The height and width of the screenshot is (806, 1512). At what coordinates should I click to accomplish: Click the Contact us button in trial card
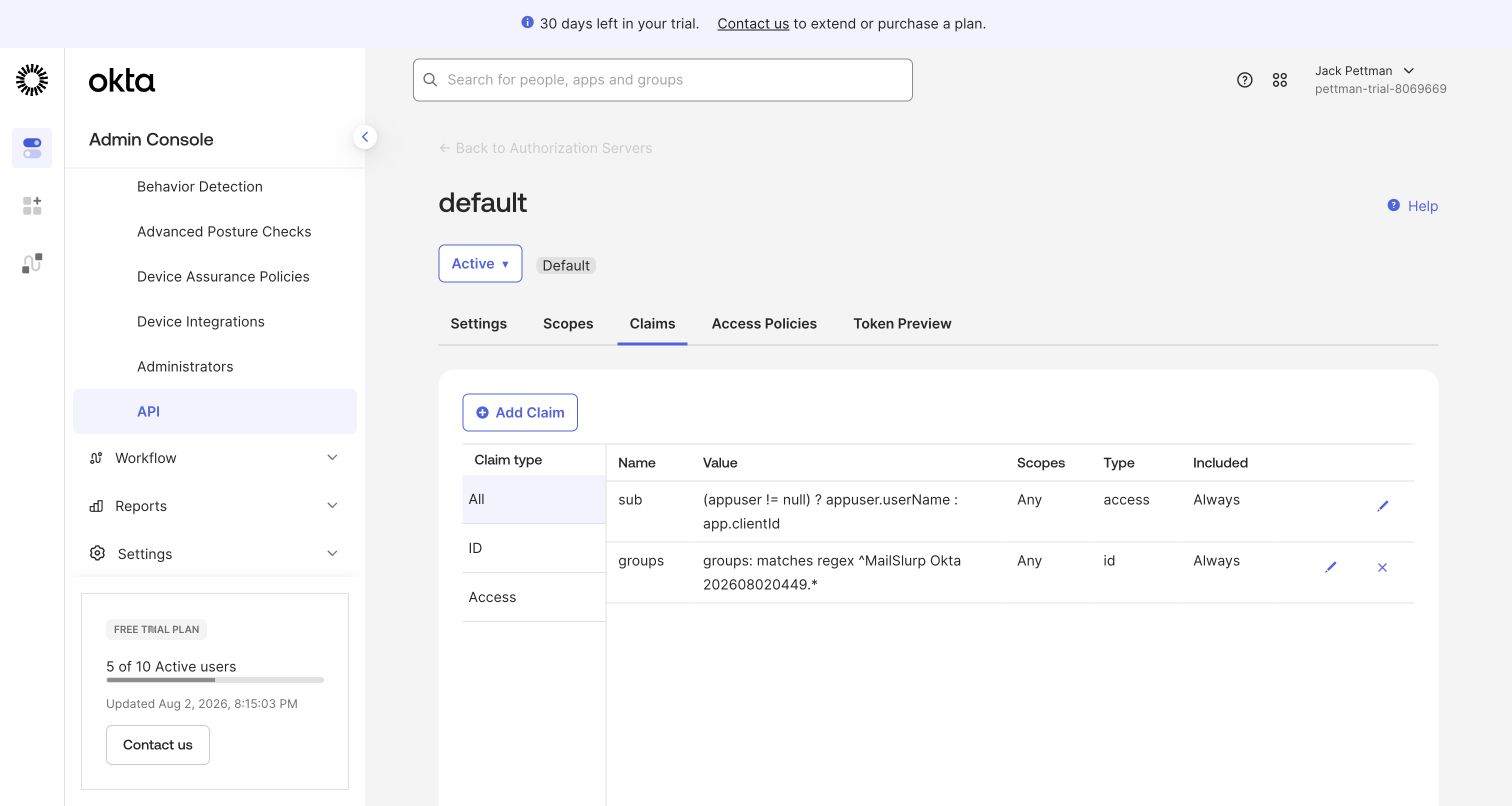pyautogui.click(x=158, y=745)
